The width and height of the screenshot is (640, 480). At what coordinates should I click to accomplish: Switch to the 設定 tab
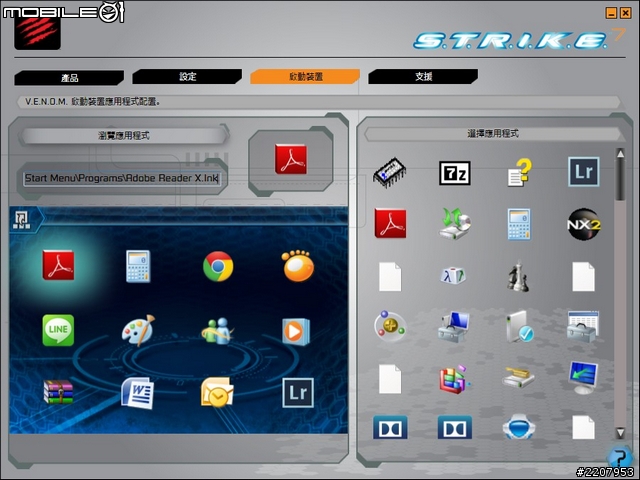click(187, 76)
